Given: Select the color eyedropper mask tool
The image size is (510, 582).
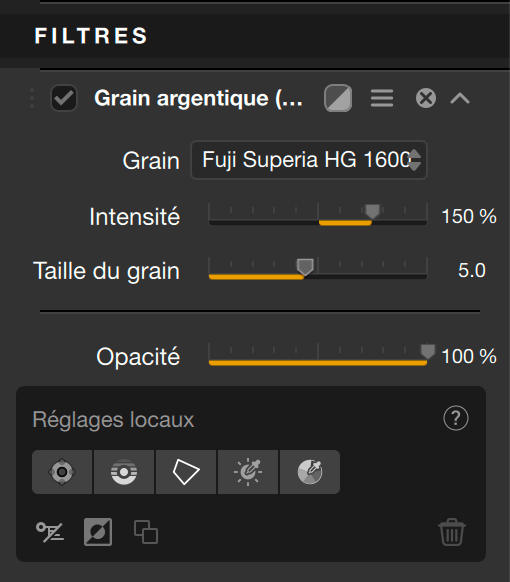Looking at the screenshot, I should (x=310, y=472).
